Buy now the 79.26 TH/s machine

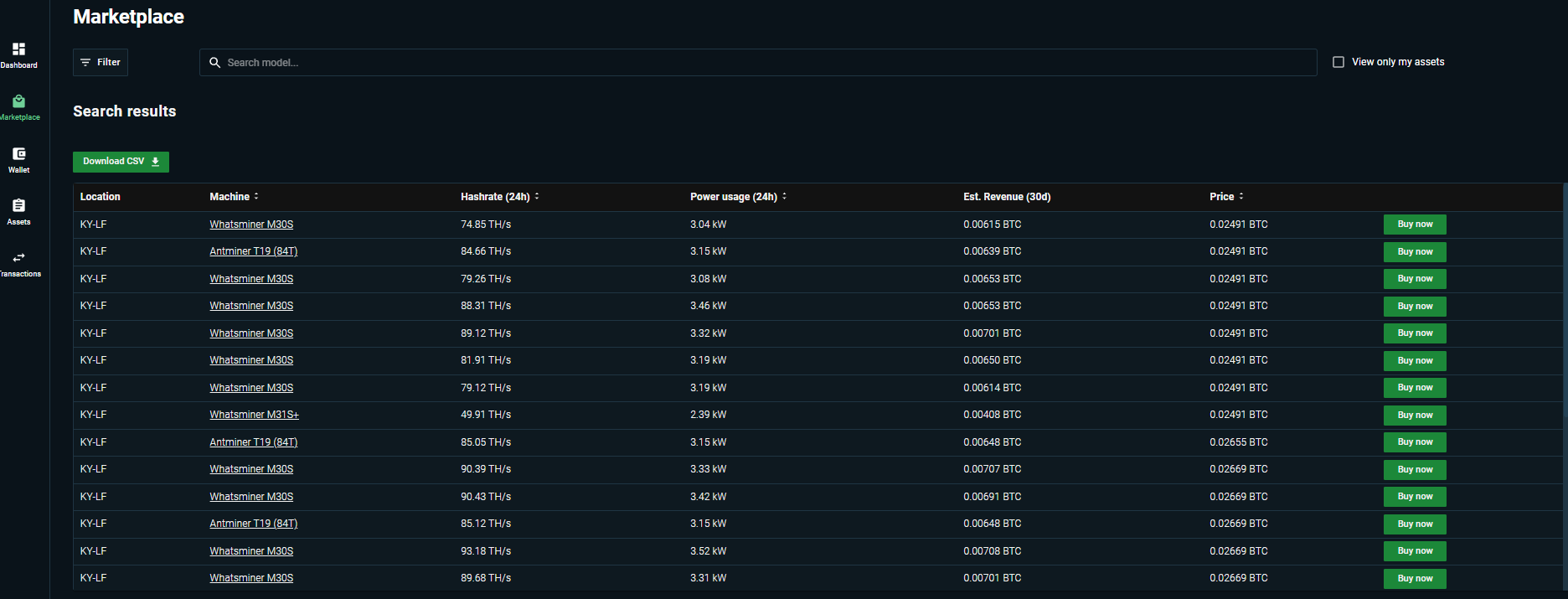click(x=1415, y=279)
